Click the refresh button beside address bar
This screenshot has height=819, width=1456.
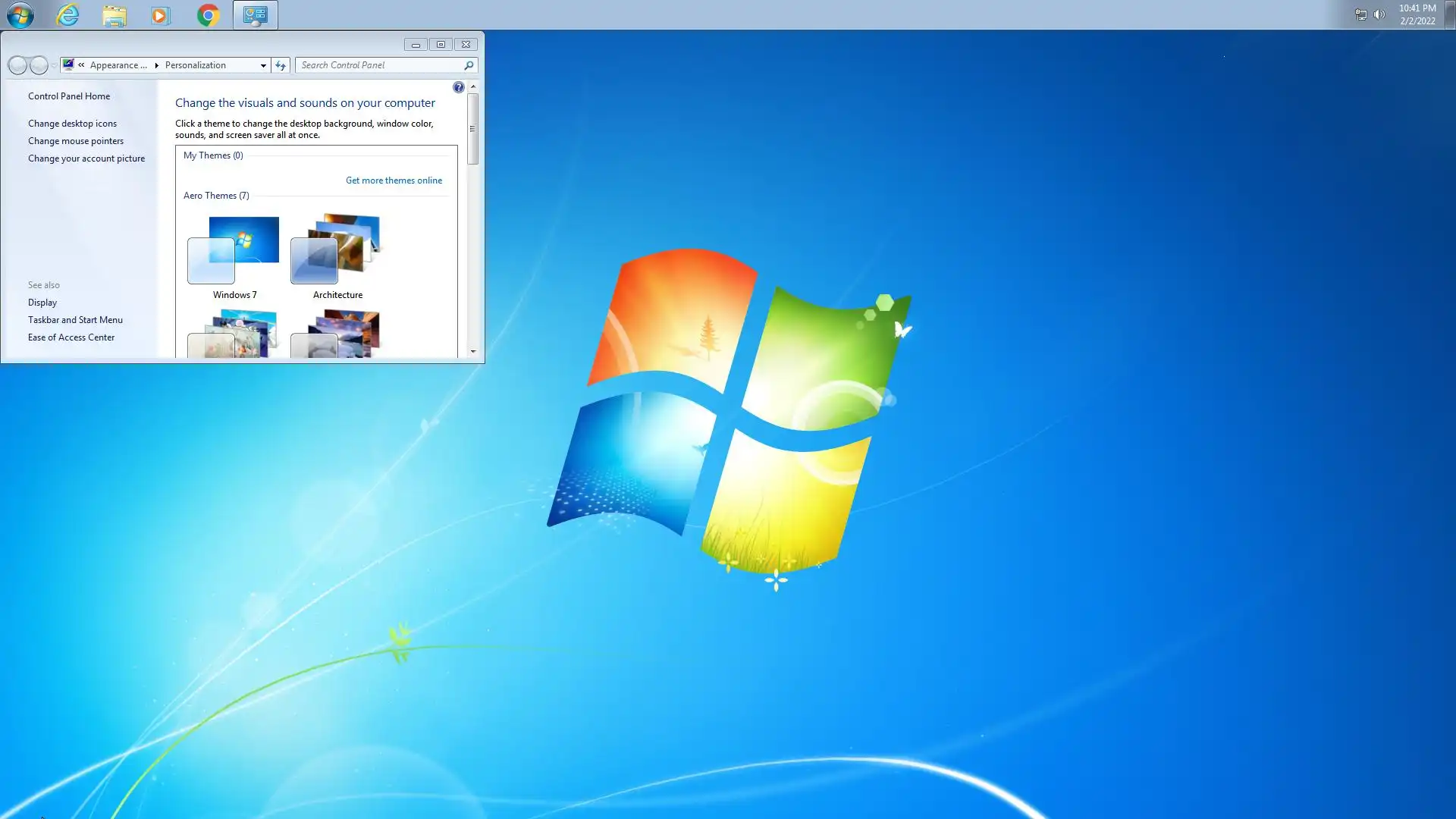(x=281, y=65)
